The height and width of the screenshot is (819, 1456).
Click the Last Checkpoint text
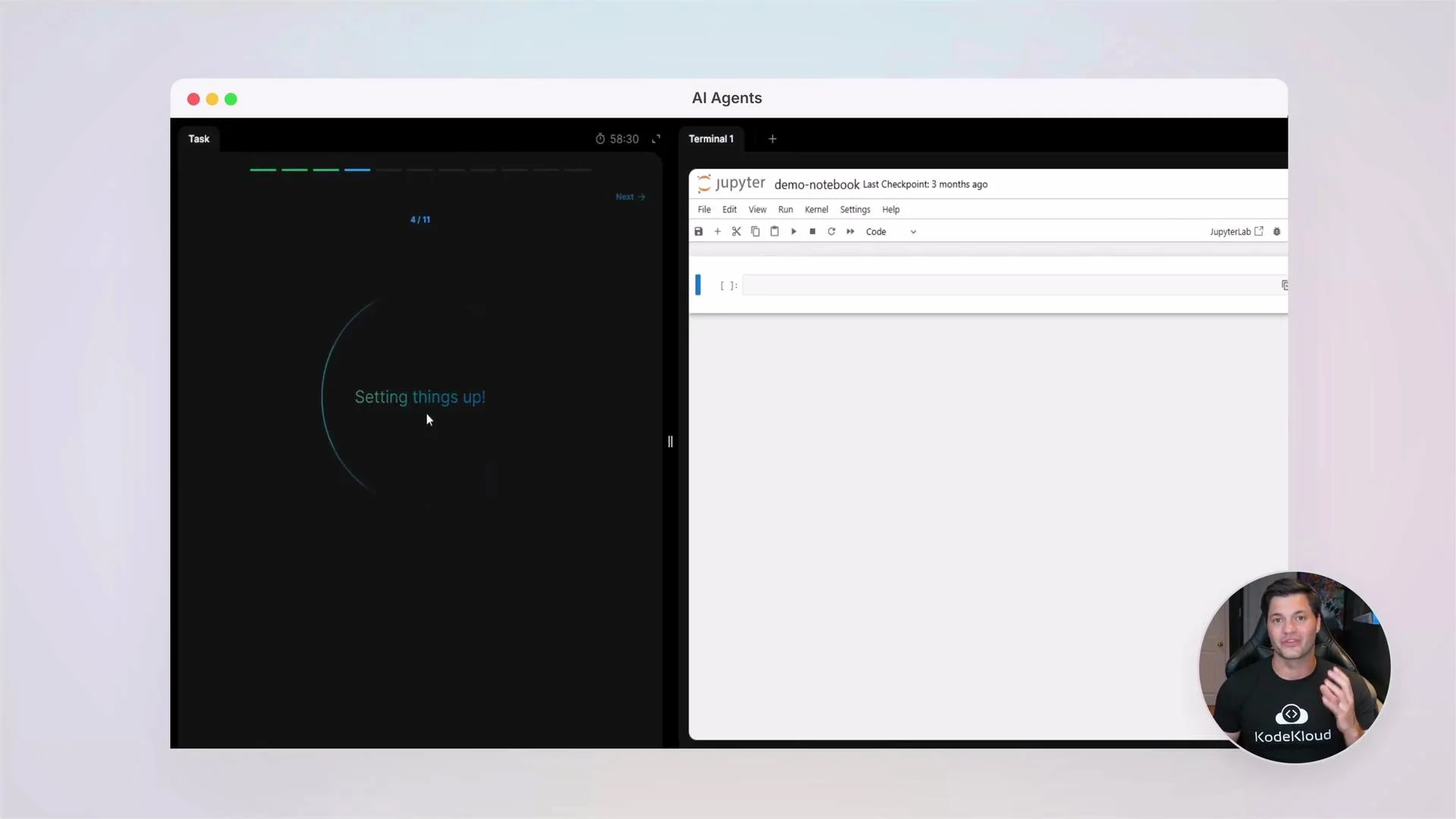[x=925, y=184]
